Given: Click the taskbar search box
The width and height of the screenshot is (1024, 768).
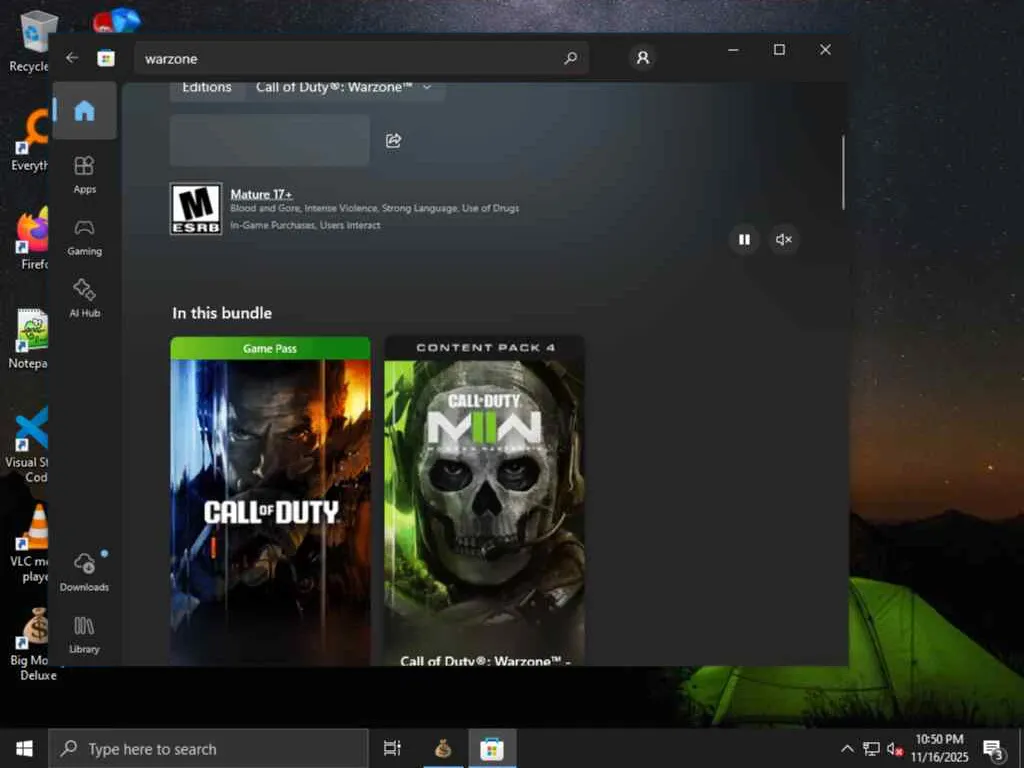Looking at the screenshot, I should [x=209, y=748].
